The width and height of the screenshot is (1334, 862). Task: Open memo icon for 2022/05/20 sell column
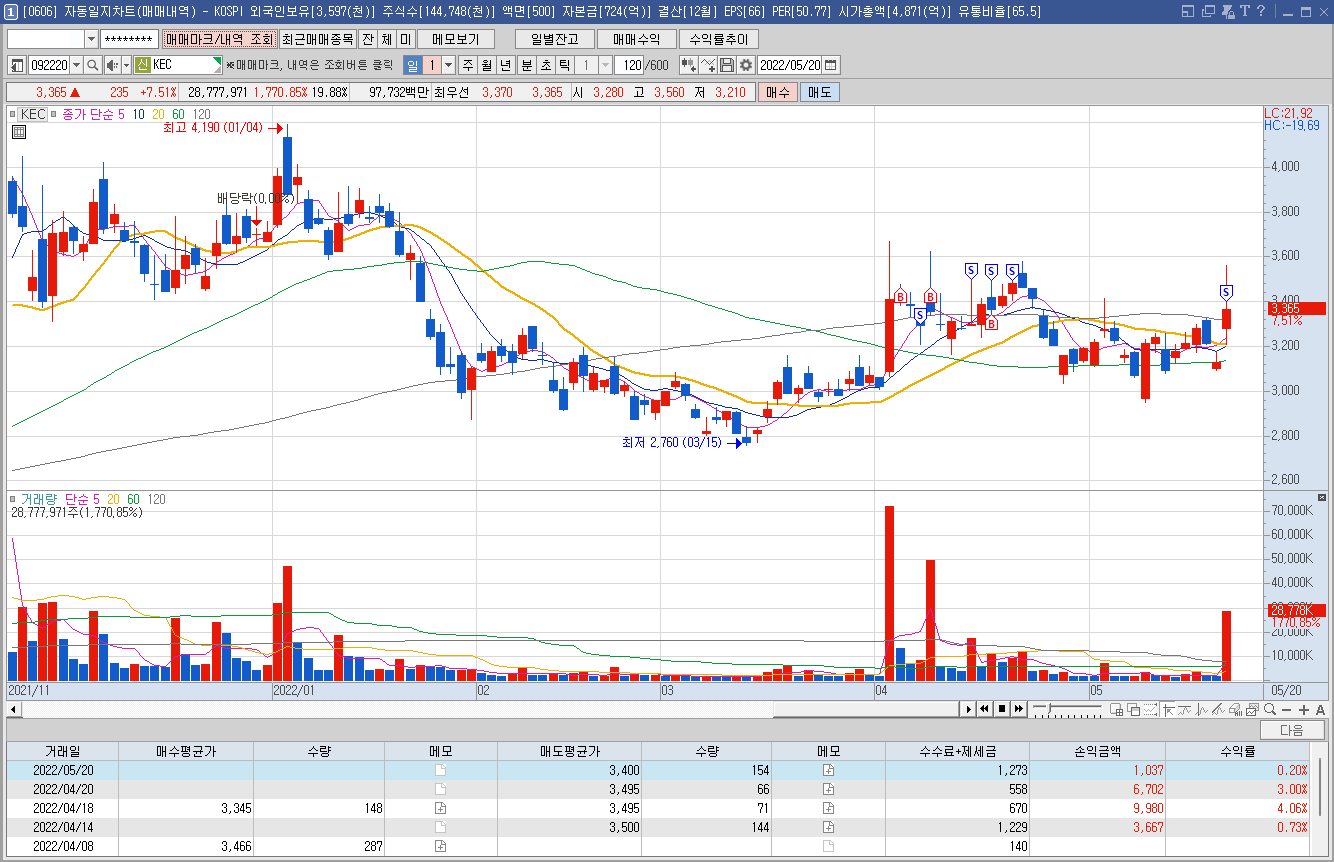[x=828, y=770]
